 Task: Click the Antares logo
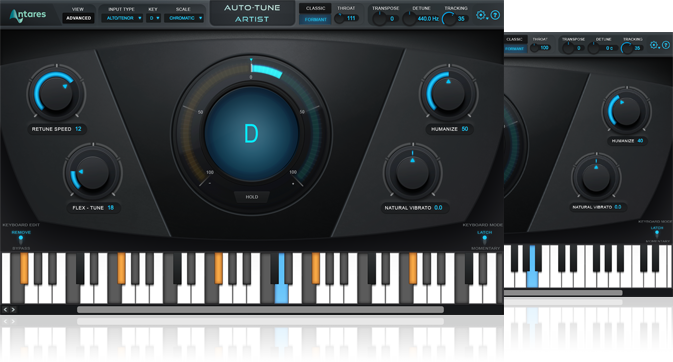click(28, 15)
